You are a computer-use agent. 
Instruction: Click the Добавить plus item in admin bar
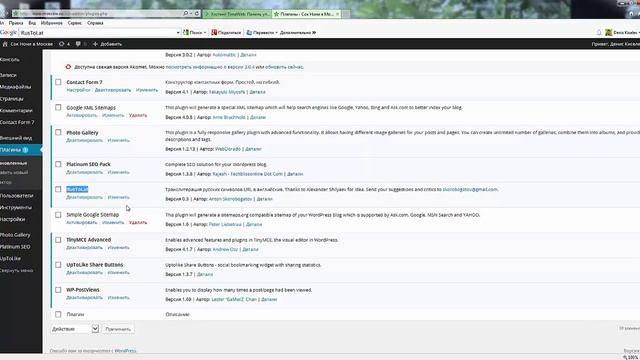click(107, 44)
